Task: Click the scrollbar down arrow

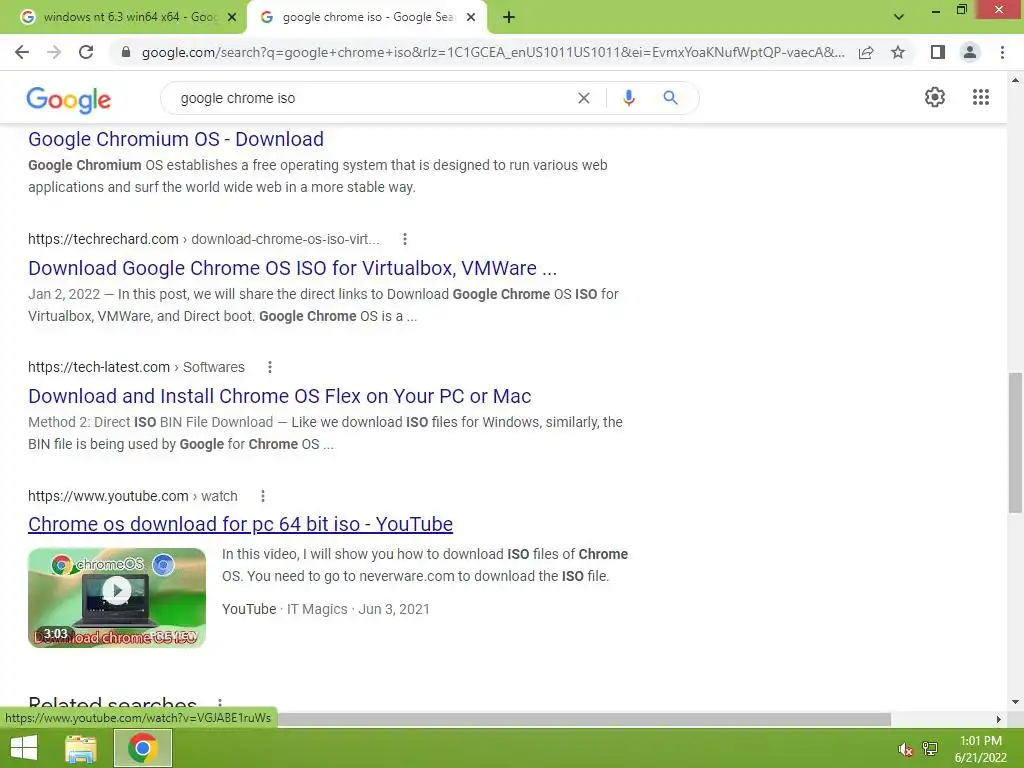Action: (1015, 702)
